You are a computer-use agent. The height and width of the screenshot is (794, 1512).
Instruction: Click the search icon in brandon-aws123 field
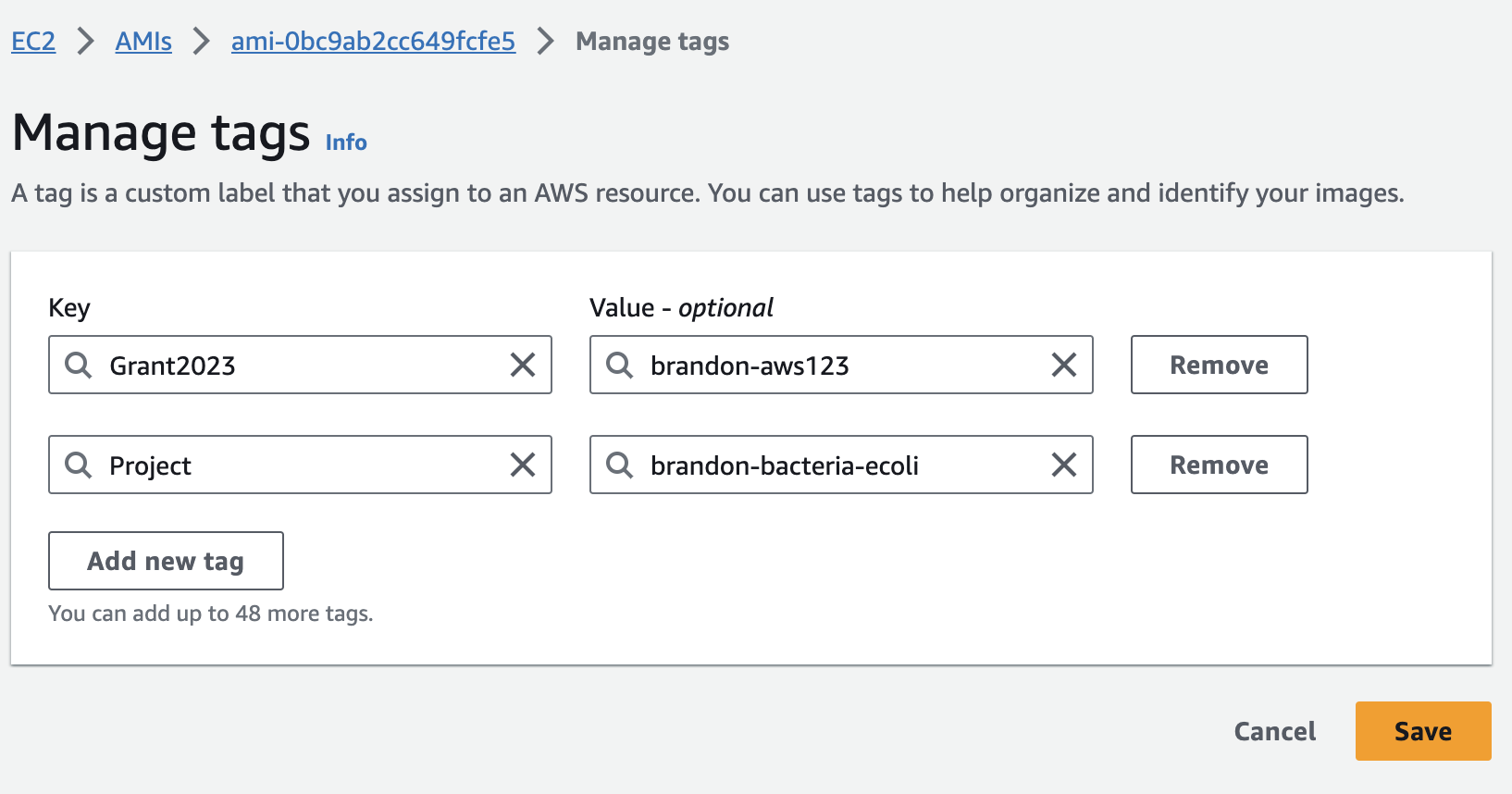tap(620, 366)
